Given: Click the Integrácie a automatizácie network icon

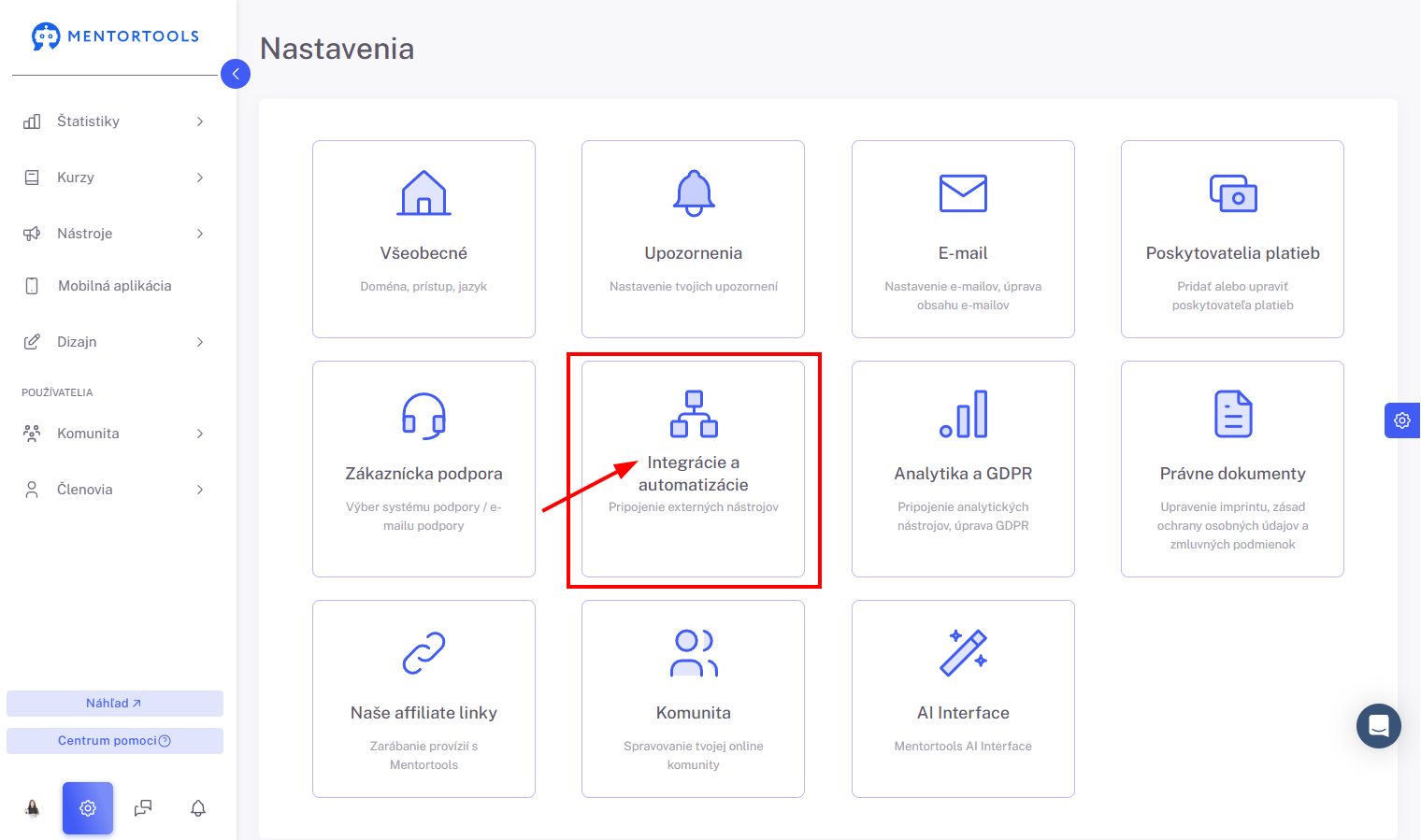Looking at the screenshot, I should click(694, 414).
